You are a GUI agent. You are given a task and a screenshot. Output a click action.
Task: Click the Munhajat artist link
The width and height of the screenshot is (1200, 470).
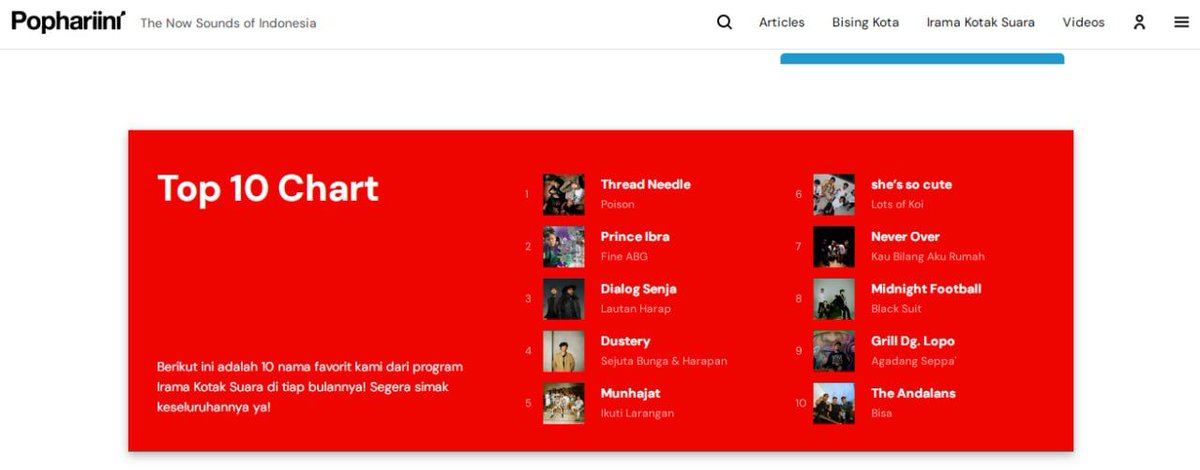(x=630, y=393)
